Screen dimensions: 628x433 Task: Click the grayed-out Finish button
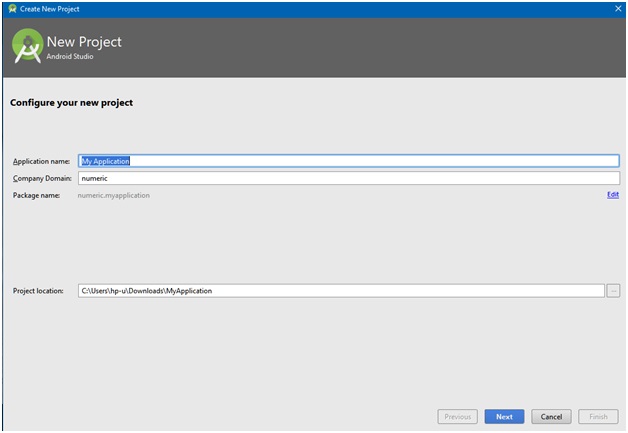pyautogui.click(x=598, y=416)
